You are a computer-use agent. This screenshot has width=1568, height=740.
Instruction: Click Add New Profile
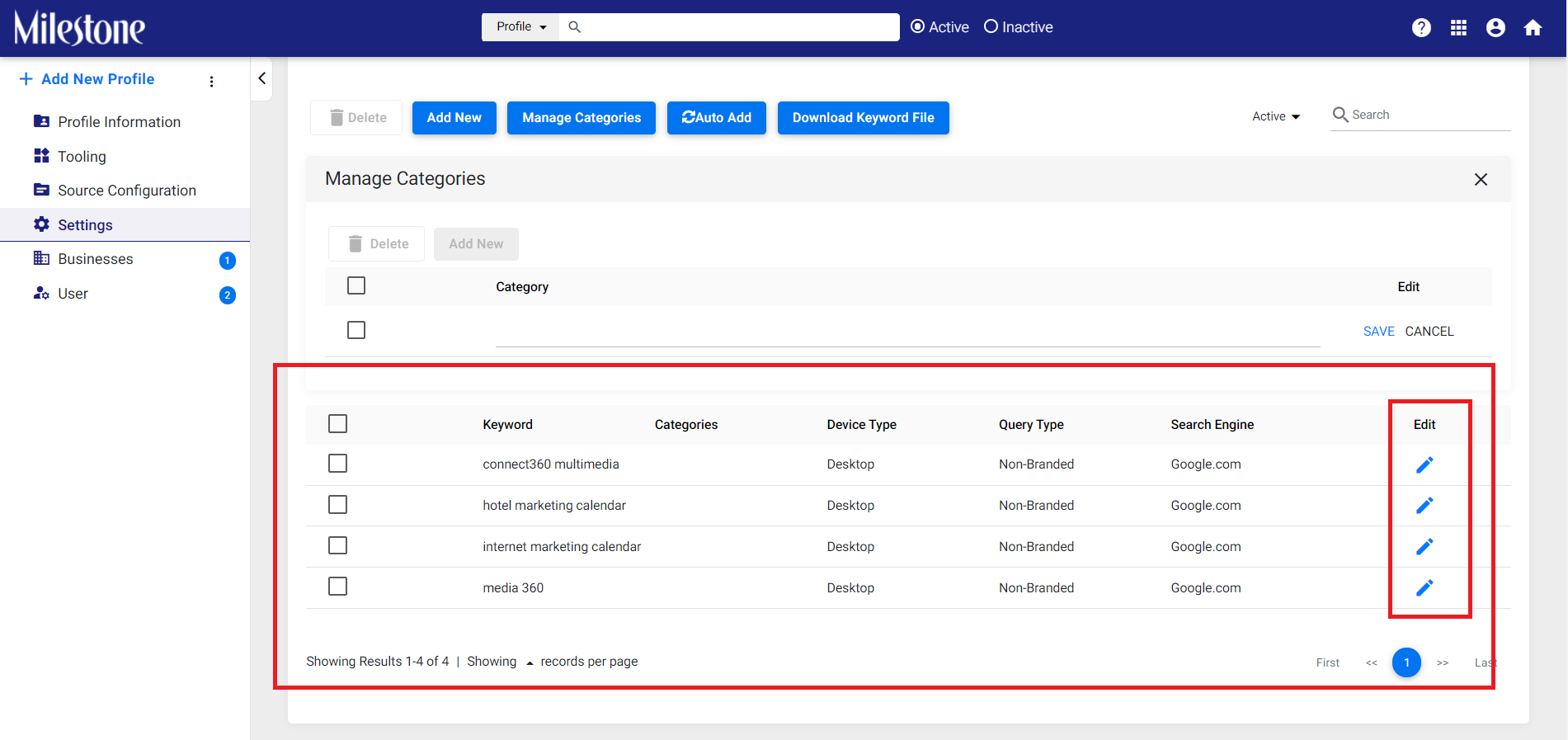[87, 79]
